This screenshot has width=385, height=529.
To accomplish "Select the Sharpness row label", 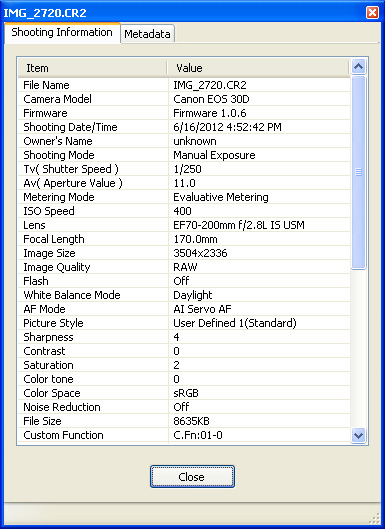I will 48,337.
